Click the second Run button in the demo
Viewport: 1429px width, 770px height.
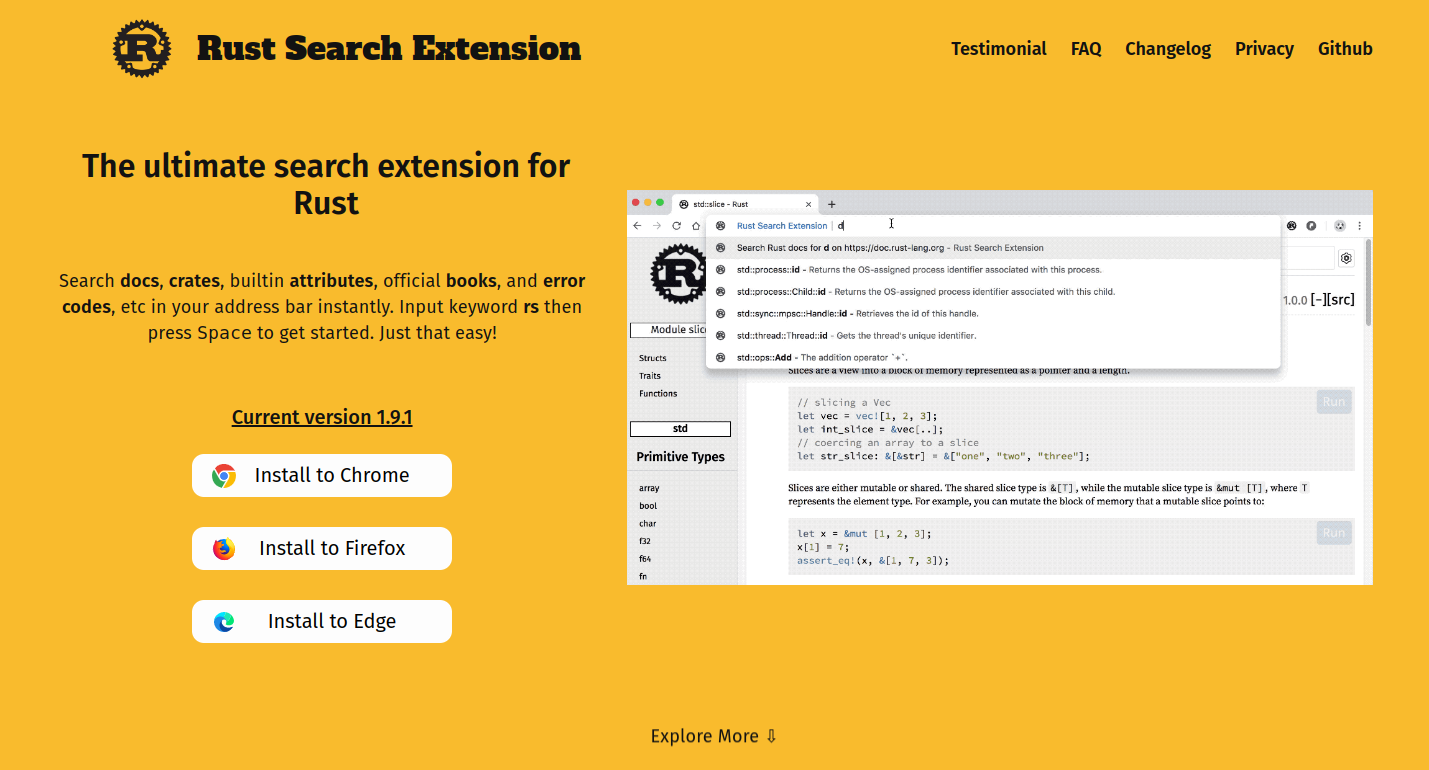click(1334, 533)
